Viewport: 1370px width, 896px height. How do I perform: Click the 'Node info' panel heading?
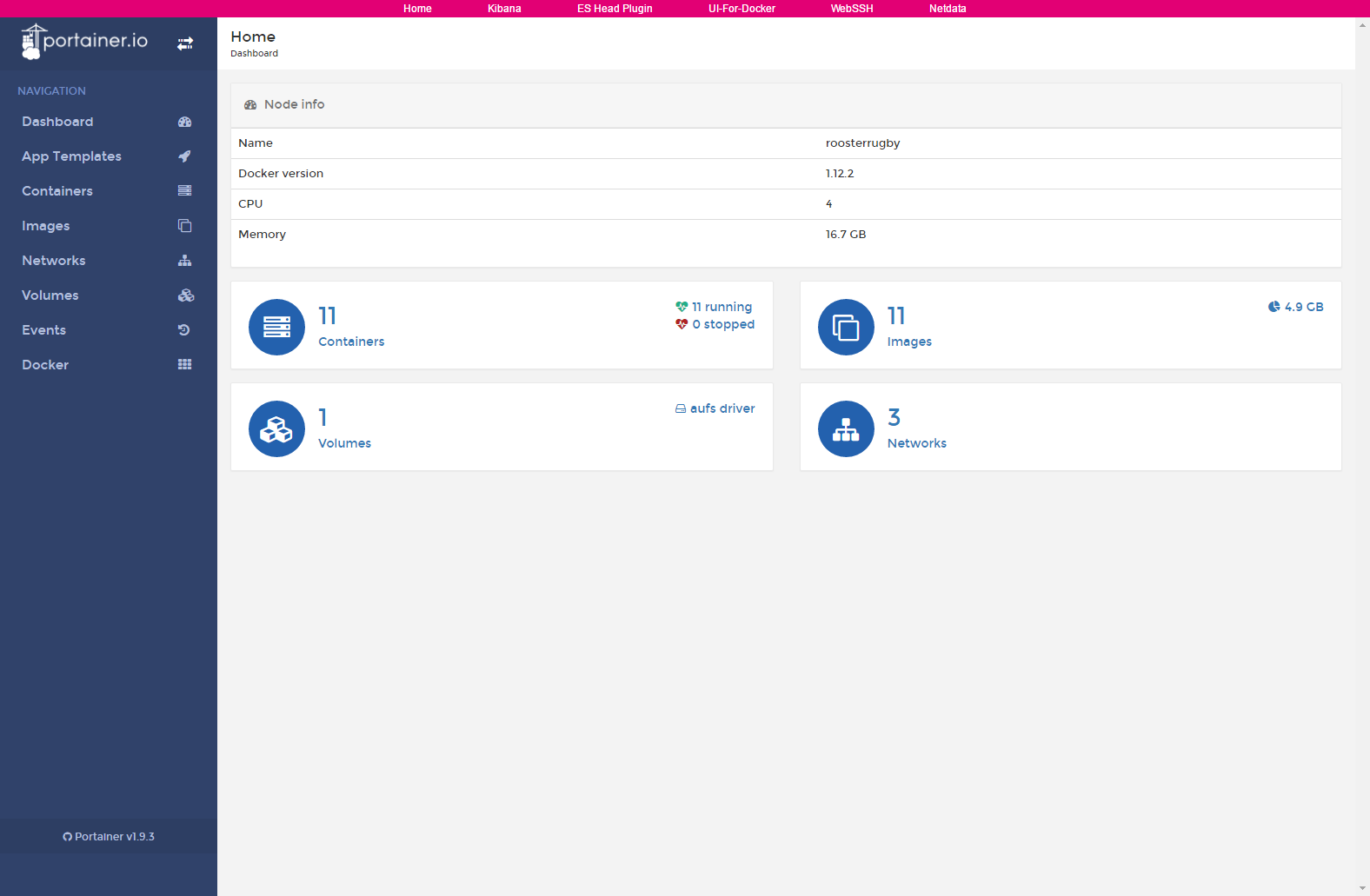[x=294, y=104]
